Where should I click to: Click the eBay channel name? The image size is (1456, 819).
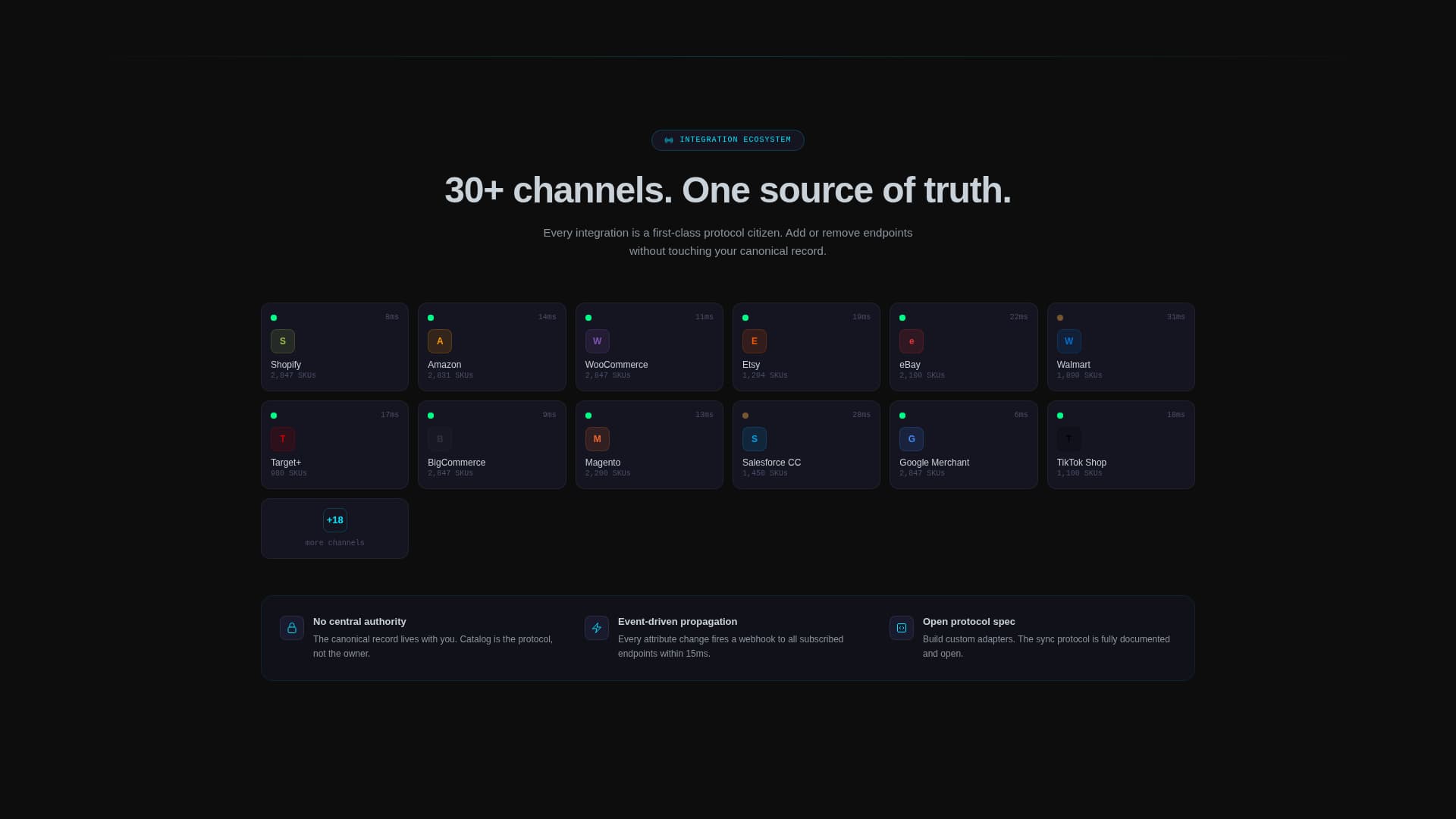click(x=910, y=365)
